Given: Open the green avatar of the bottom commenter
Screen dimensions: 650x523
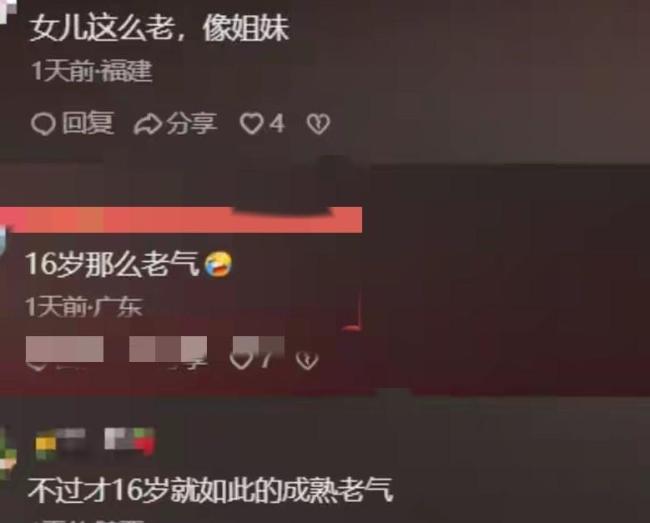Looking at the screenshot, I should tap(6, 454).
